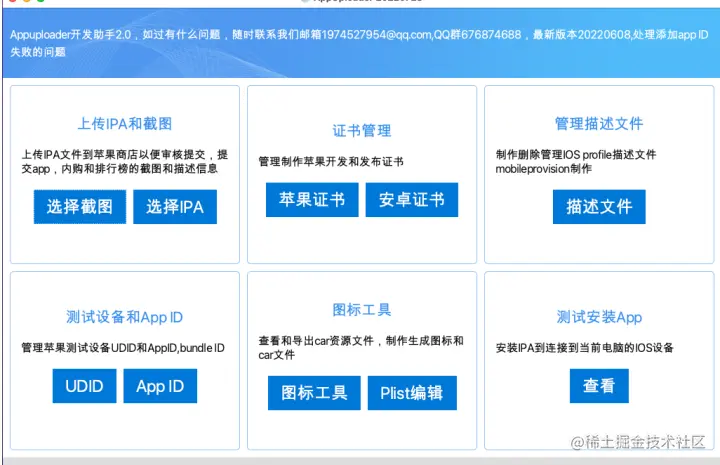
Task: Launch the 图标工具 button
Action: pyautogui.click(x=315, y=393)
